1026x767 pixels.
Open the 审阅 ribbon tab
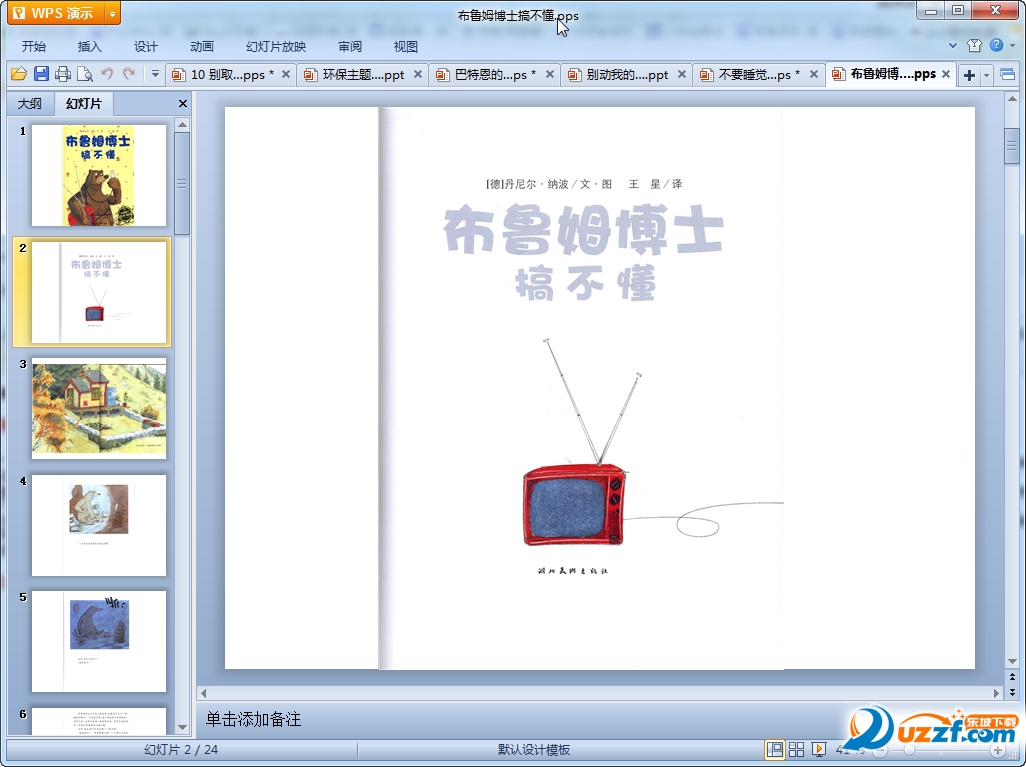(350, 46)
